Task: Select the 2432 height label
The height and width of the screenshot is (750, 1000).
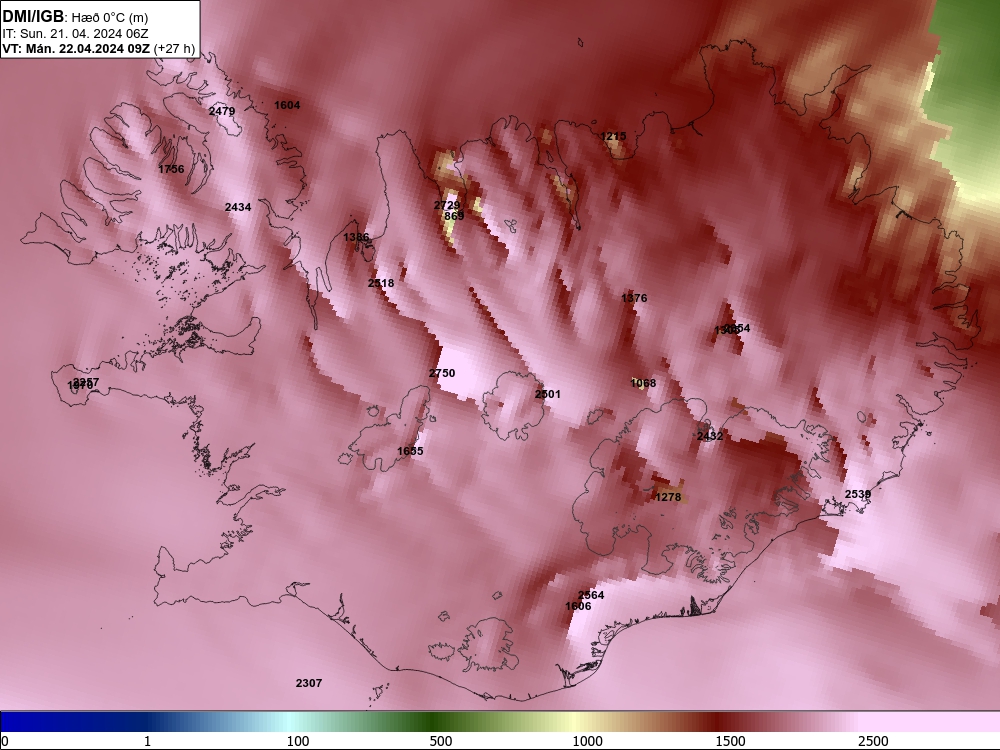Action: coord(710,436)
